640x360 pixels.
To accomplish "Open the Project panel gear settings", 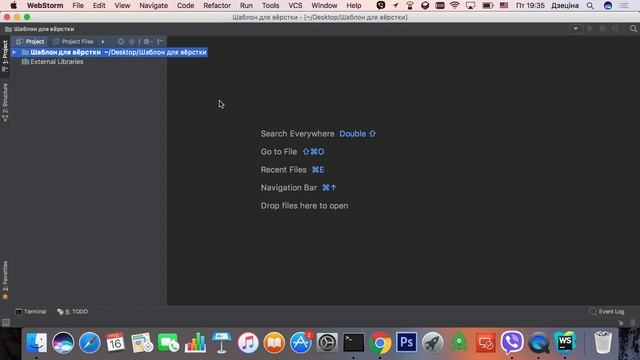I will tap(147, 42).
